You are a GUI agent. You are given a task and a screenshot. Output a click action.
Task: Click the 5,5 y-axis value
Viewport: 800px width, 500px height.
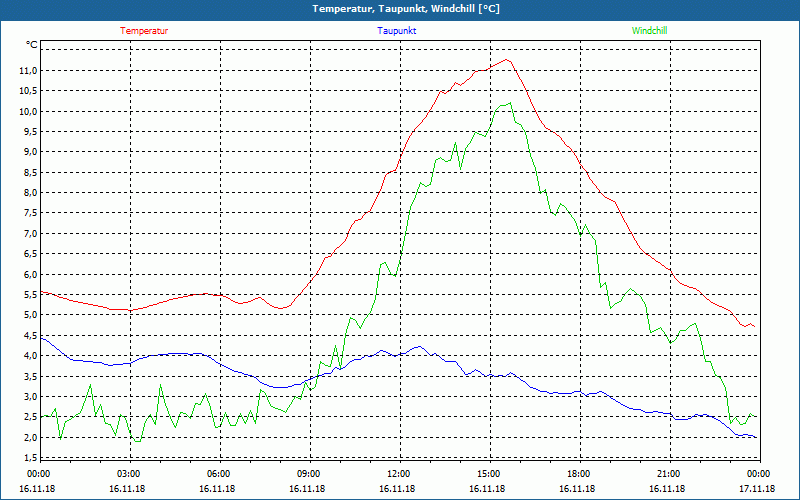[x=30, y=295]
